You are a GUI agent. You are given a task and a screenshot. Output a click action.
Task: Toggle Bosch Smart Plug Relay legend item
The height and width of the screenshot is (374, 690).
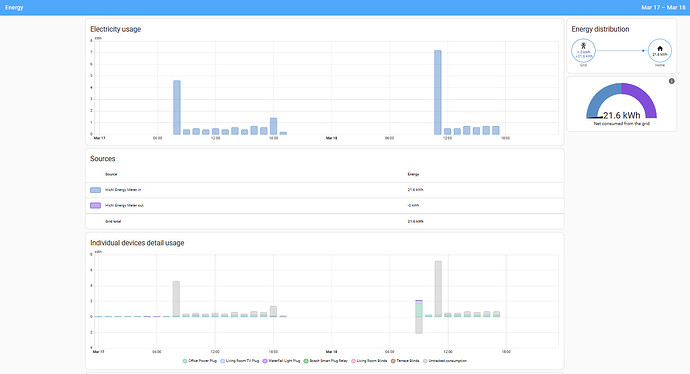click(x=326, y=361)
